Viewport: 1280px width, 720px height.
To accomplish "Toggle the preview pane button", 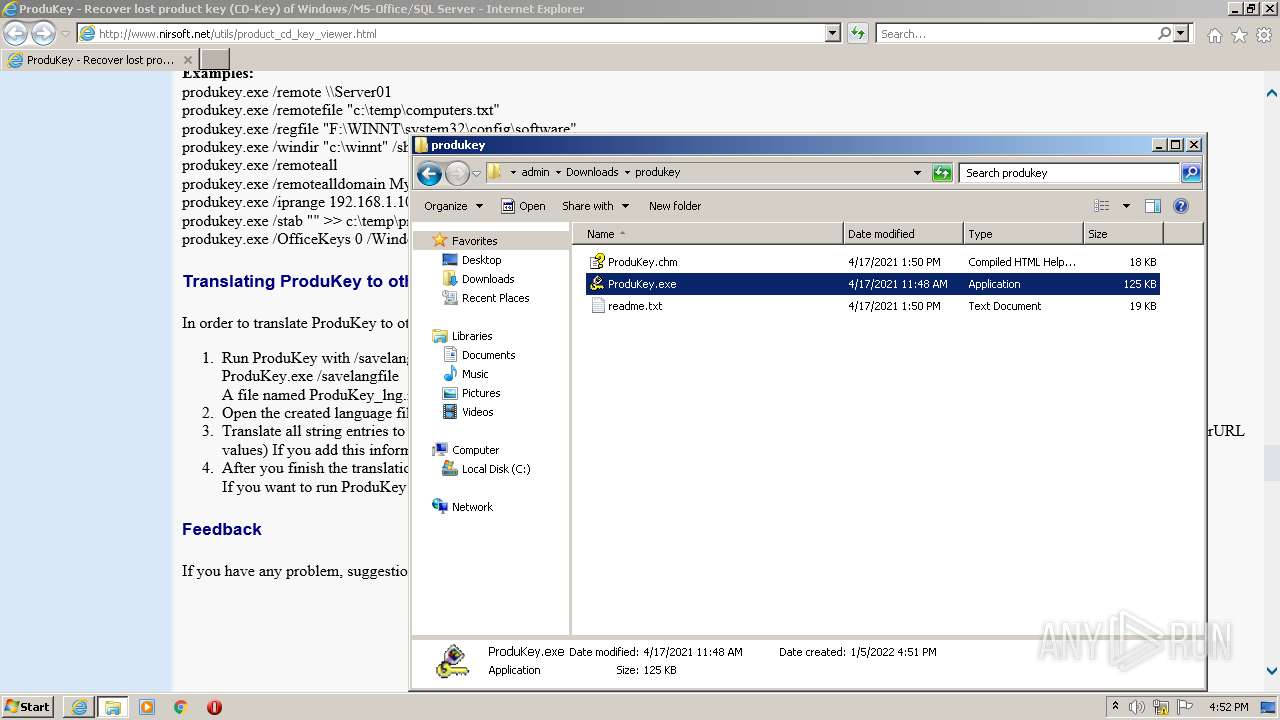I will coord(1153,206).
